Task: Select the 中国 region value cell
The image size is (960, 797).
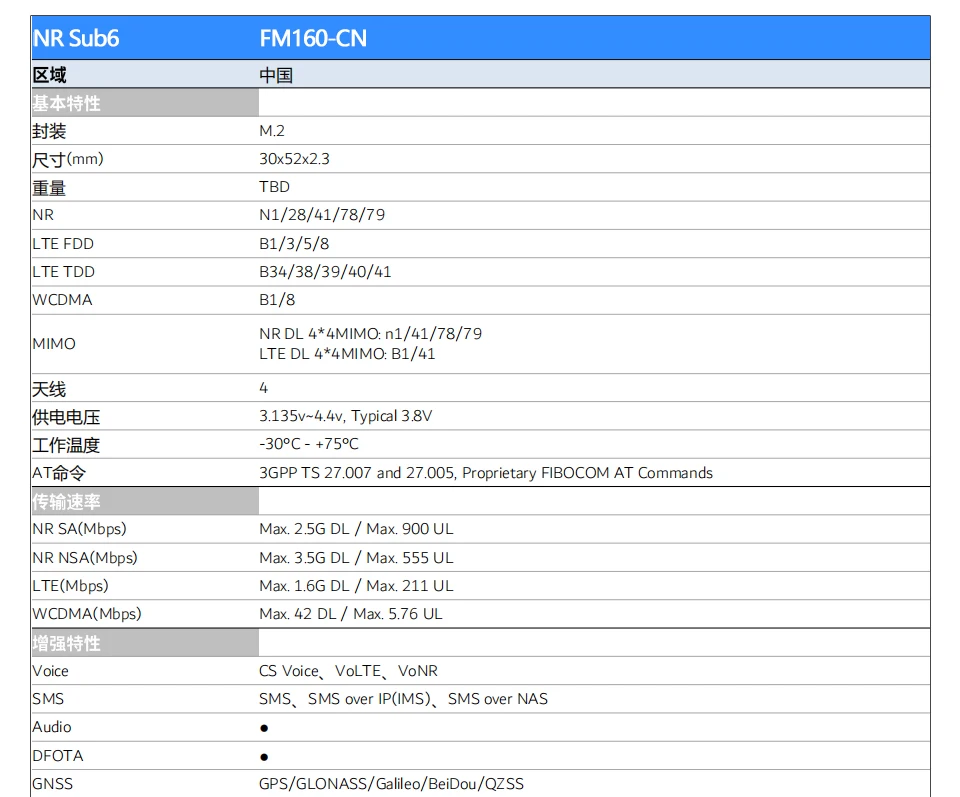Action: pos(276,75)
